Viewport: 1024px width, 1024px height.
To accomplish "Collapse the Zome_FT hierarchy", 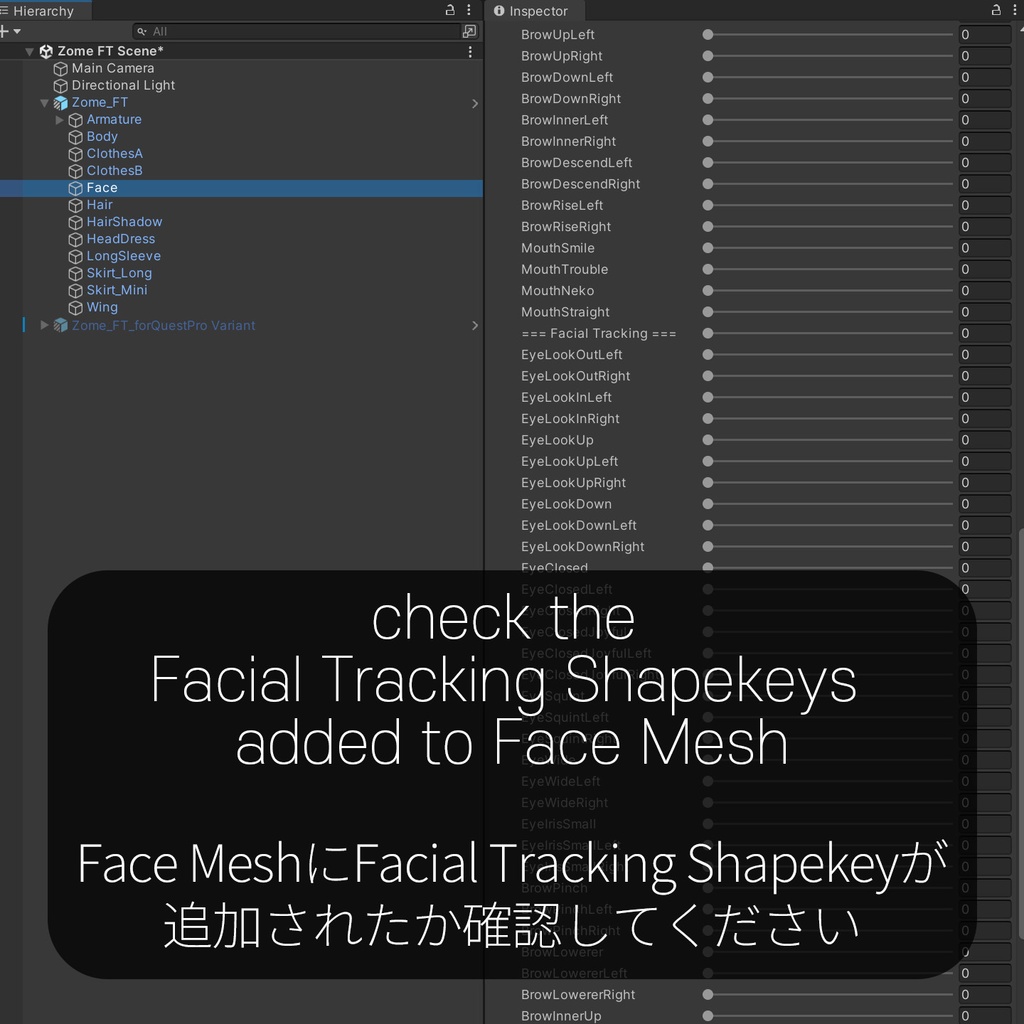I will (44, 102).
